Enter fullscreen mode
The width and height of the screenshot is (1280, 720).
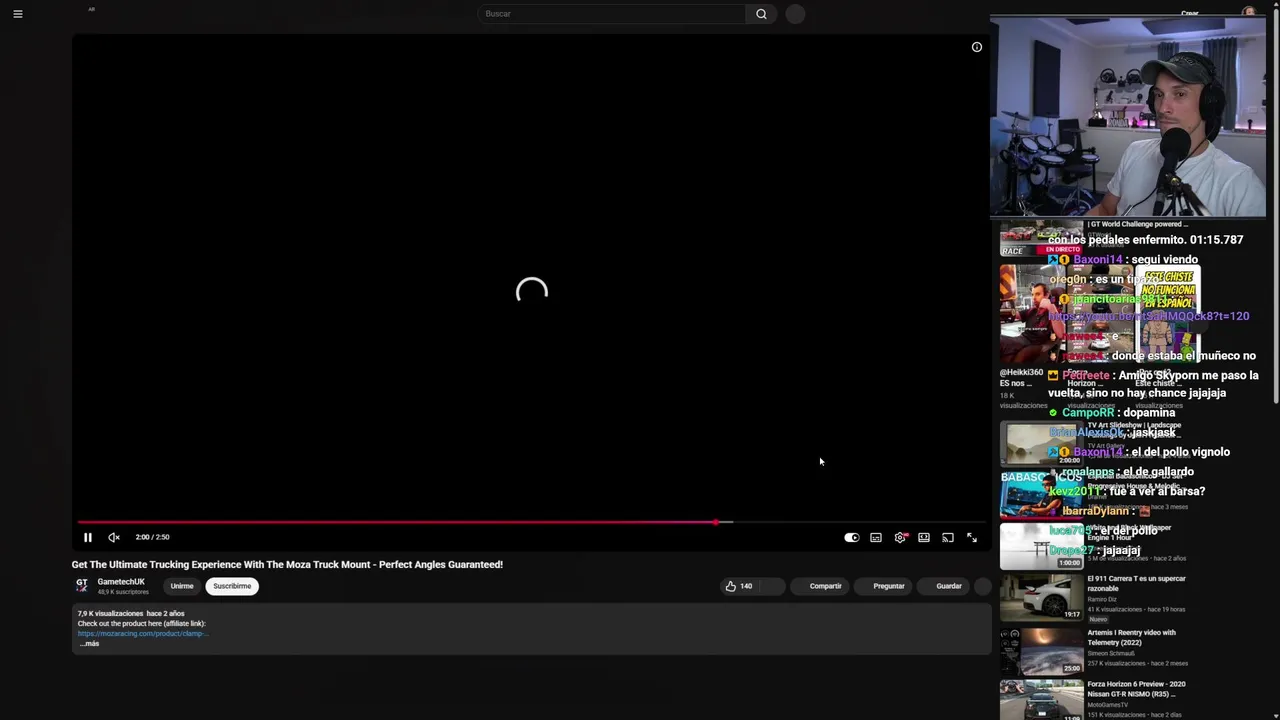[x=972, y=537]
